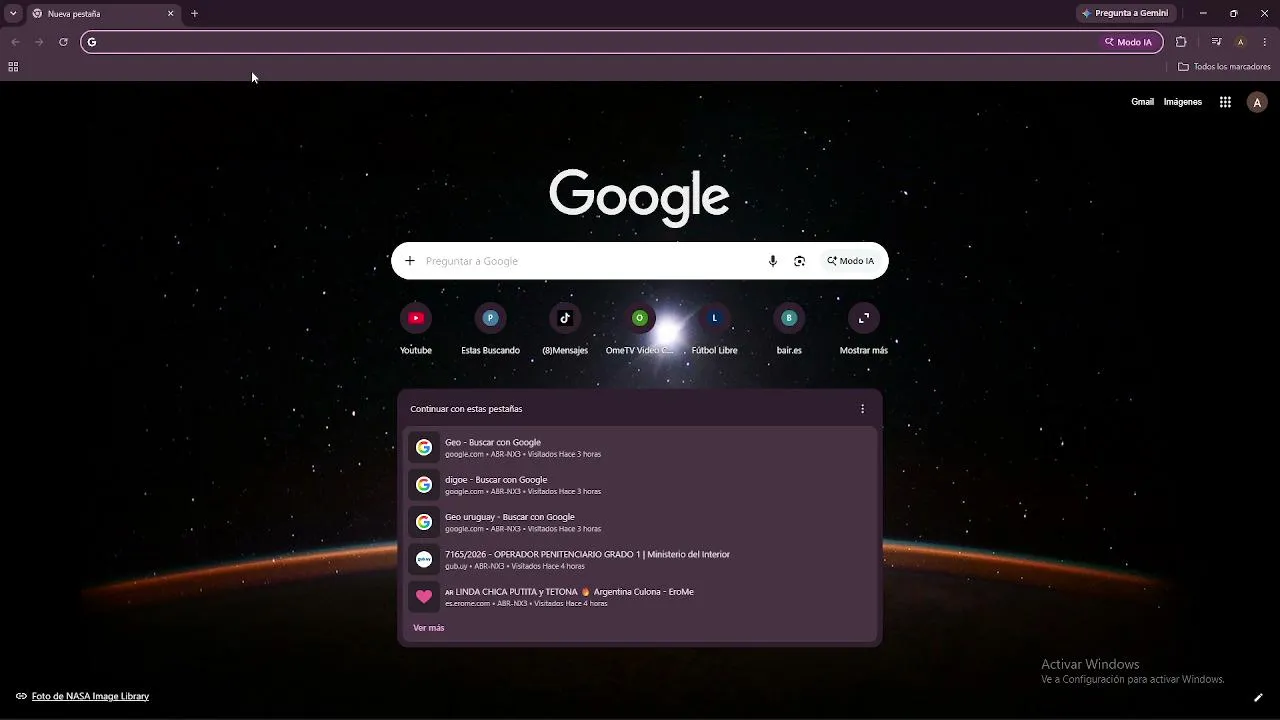1280x720 pixels.
Task: Select the Nueva pestaña tab
Action: 103,14
